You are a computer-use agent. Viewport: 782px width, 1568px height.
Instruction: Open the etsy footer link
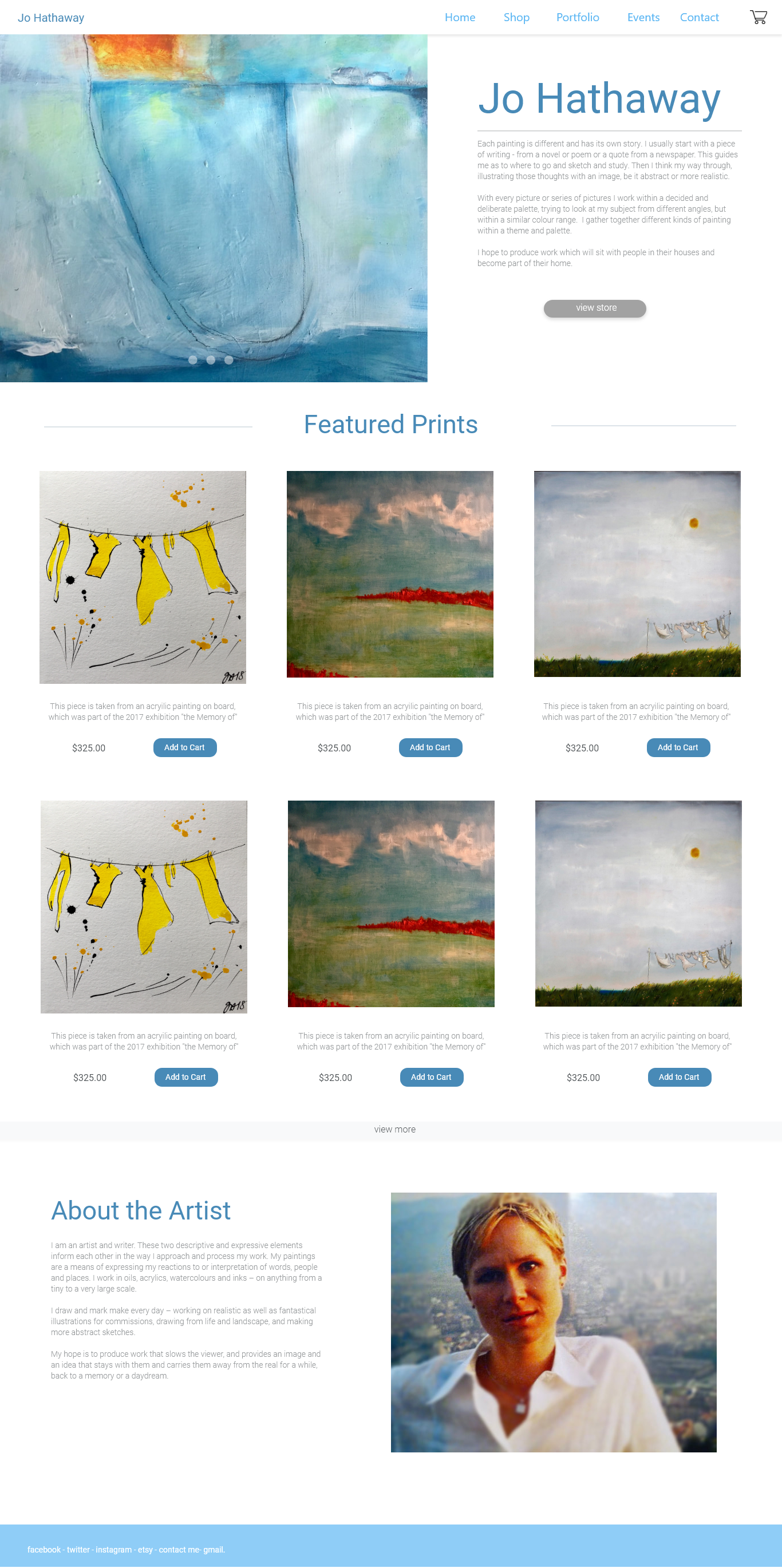click(x=145, y=1550)
